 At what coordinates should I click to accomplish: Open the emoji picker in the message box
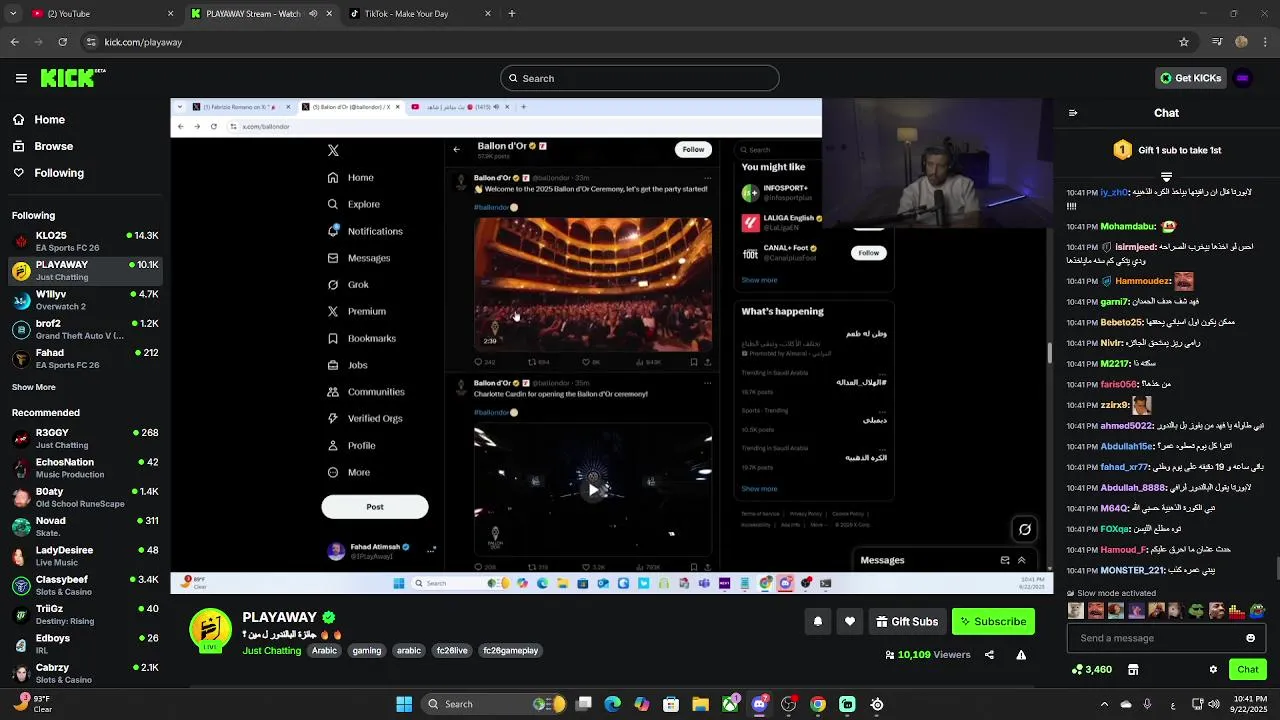tap(1250, 638)
